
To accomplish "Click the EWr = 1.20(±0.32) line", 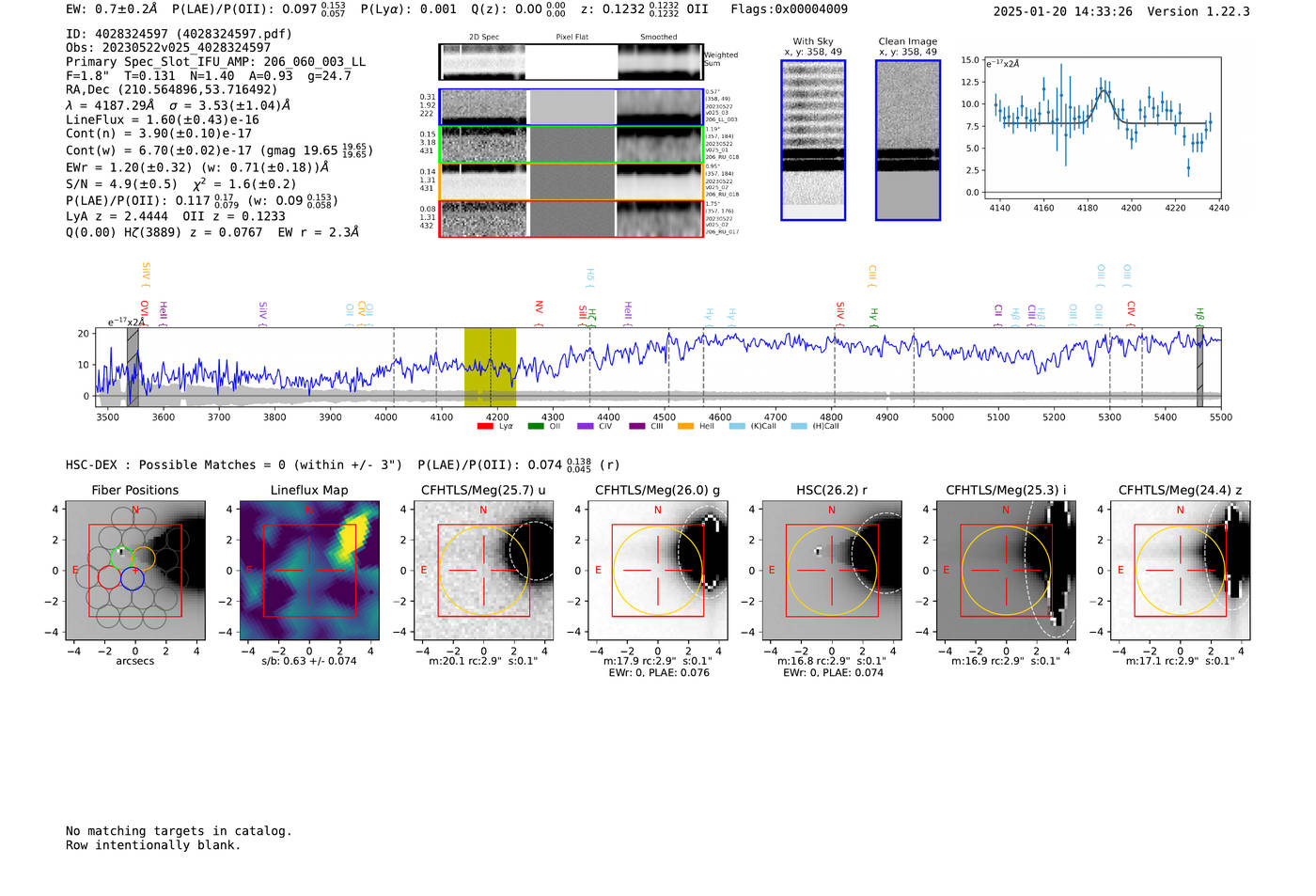I will pyautogui.click(x=197, y=167).
